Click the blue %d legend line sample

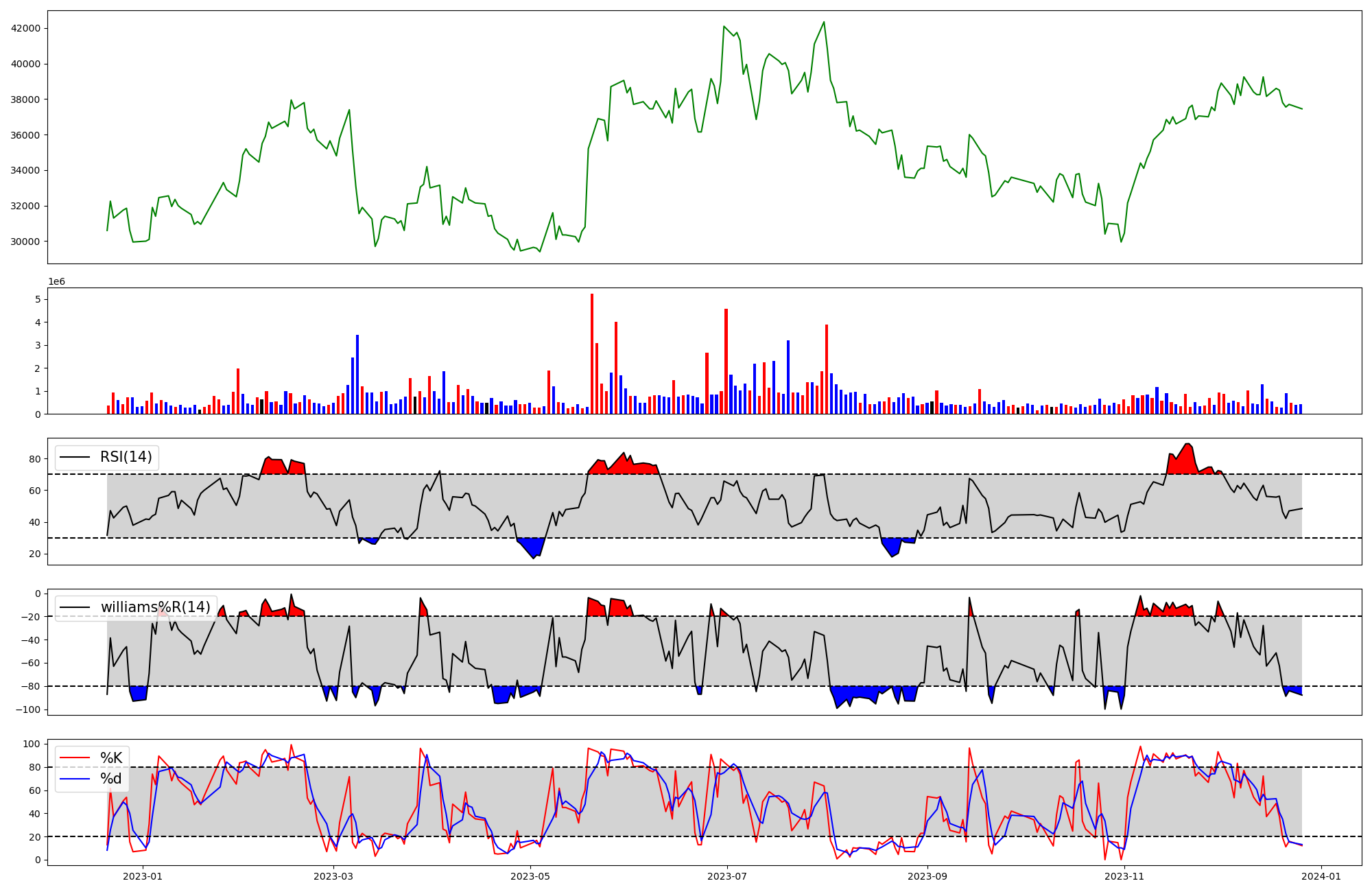75,779
